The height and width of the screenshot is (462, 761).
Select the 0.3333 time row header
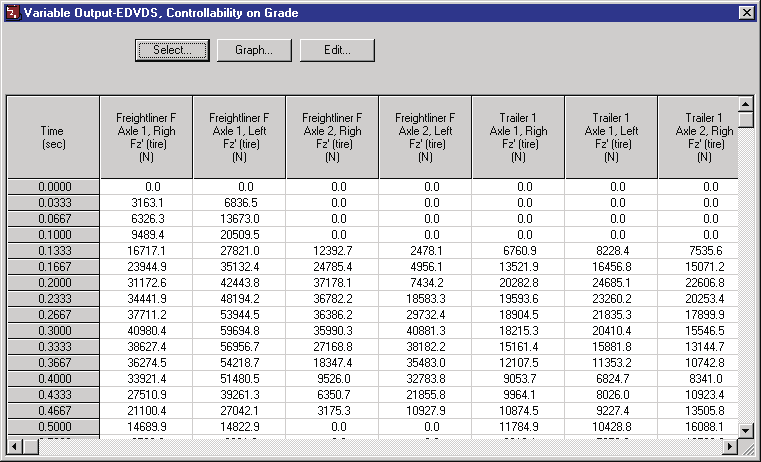point(53,347)
